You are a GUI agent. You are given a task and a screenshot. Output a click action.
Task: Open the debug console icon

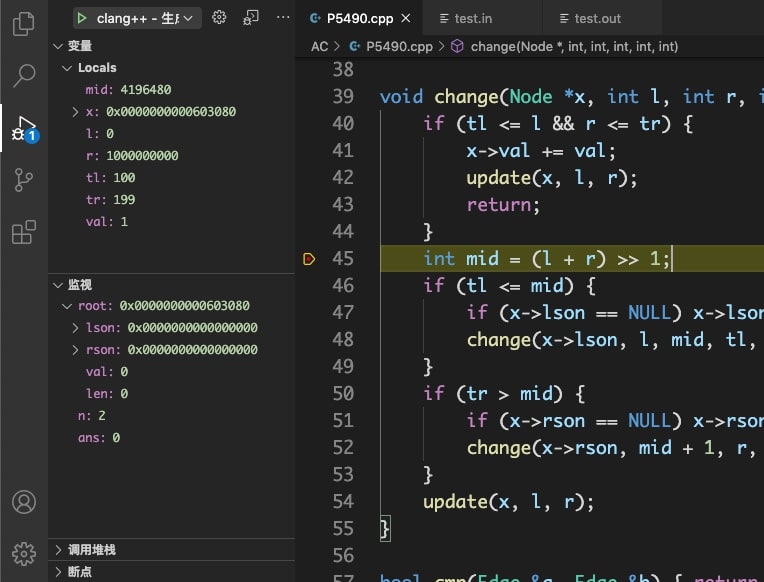pyautogui.click(x=251, y=18)
